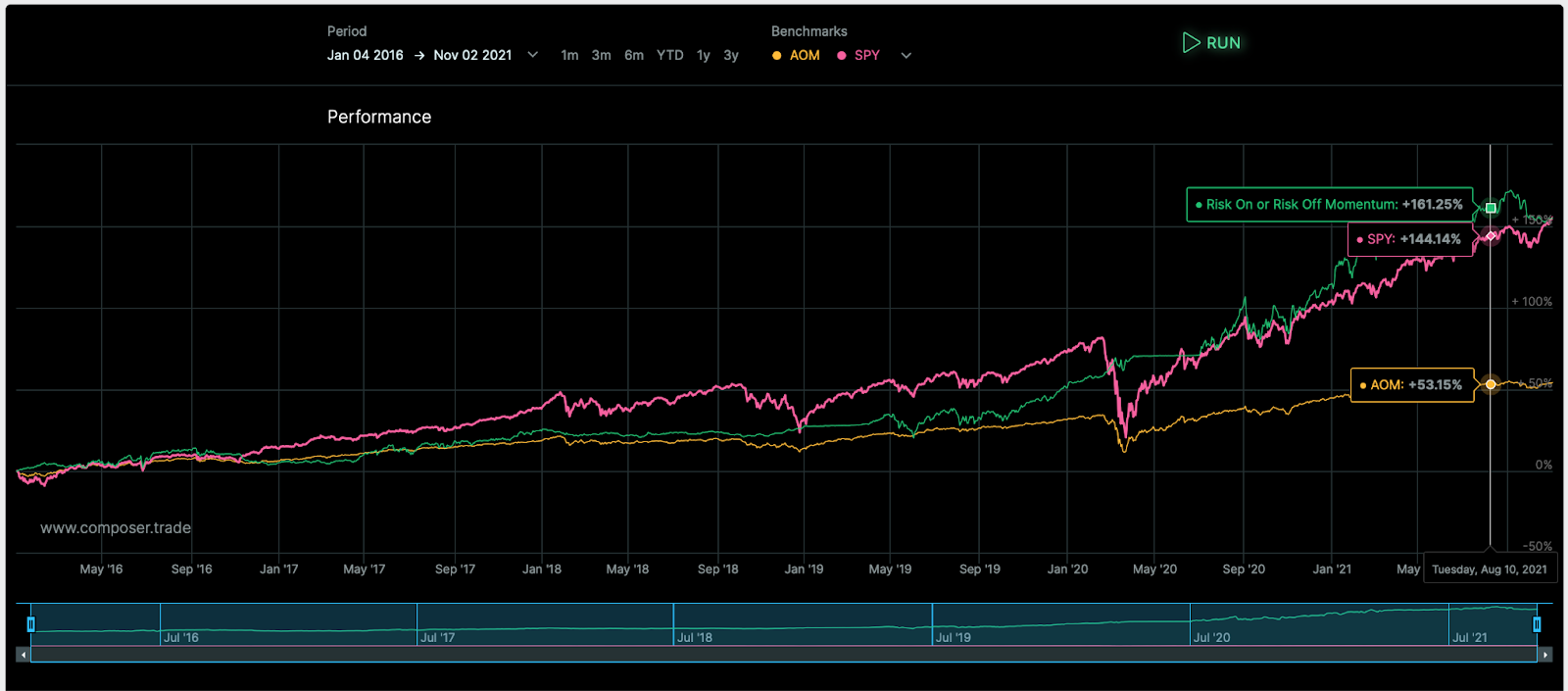Click the Sep '17 axis label
1568x691 pixels.
pos(455,569)
